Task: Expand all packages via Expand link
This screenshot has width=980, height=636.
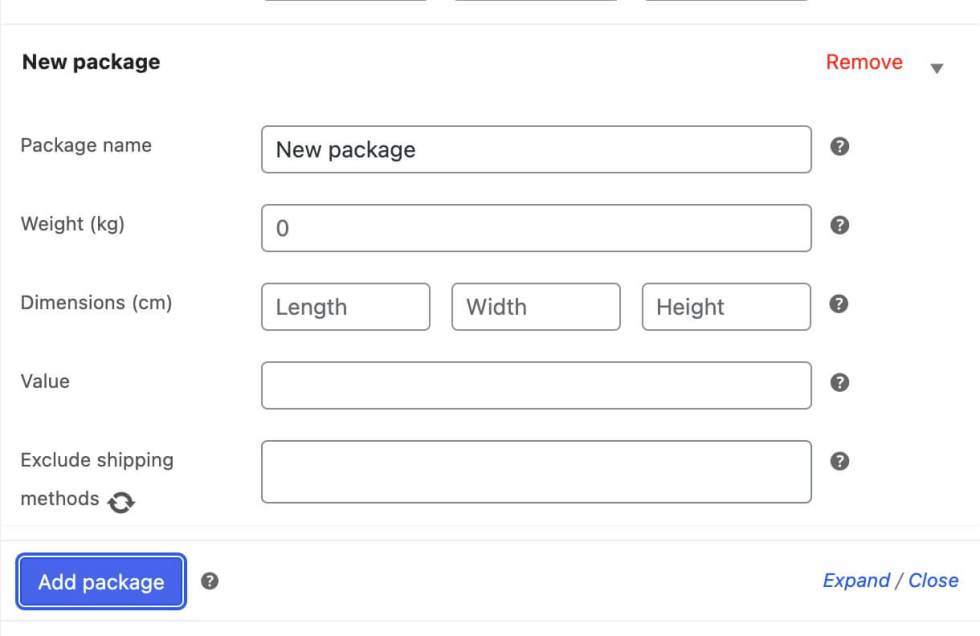Action: point(856,581)
